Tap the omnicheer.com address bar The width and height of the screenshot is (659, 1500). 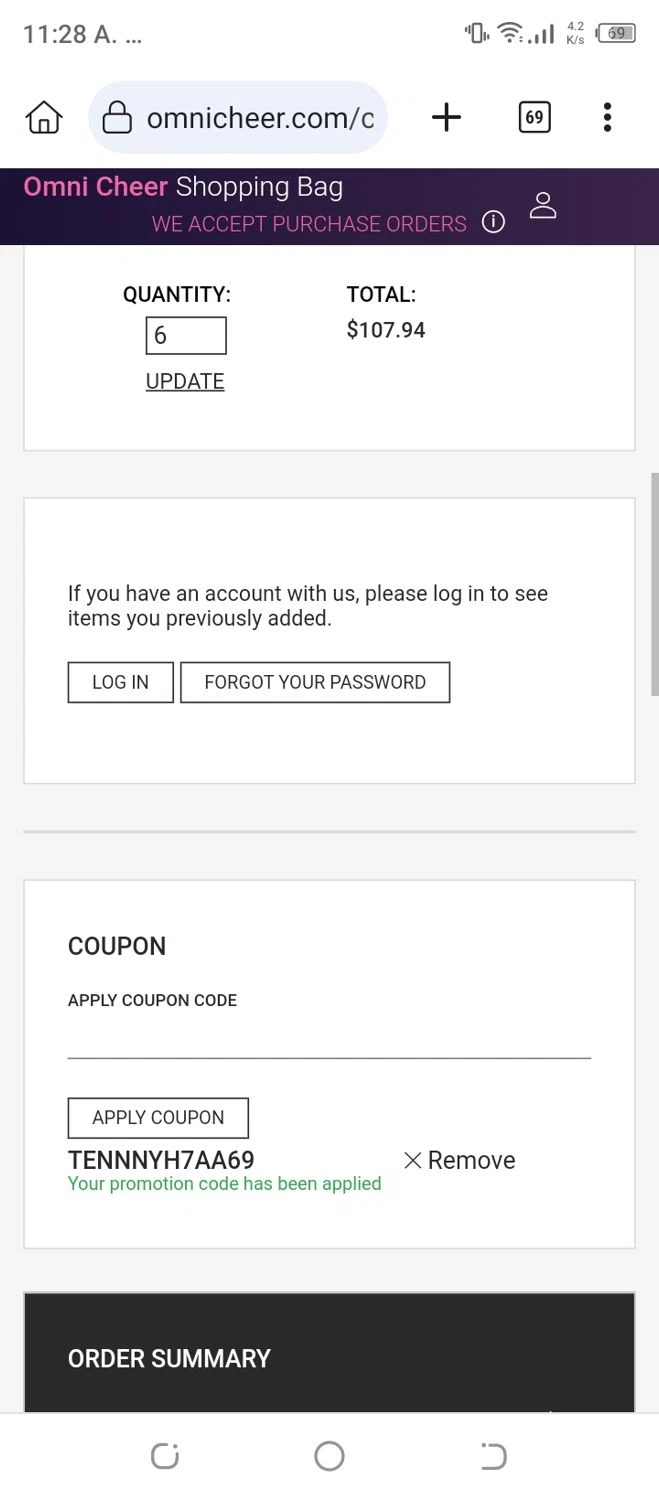tap(260, 118)
